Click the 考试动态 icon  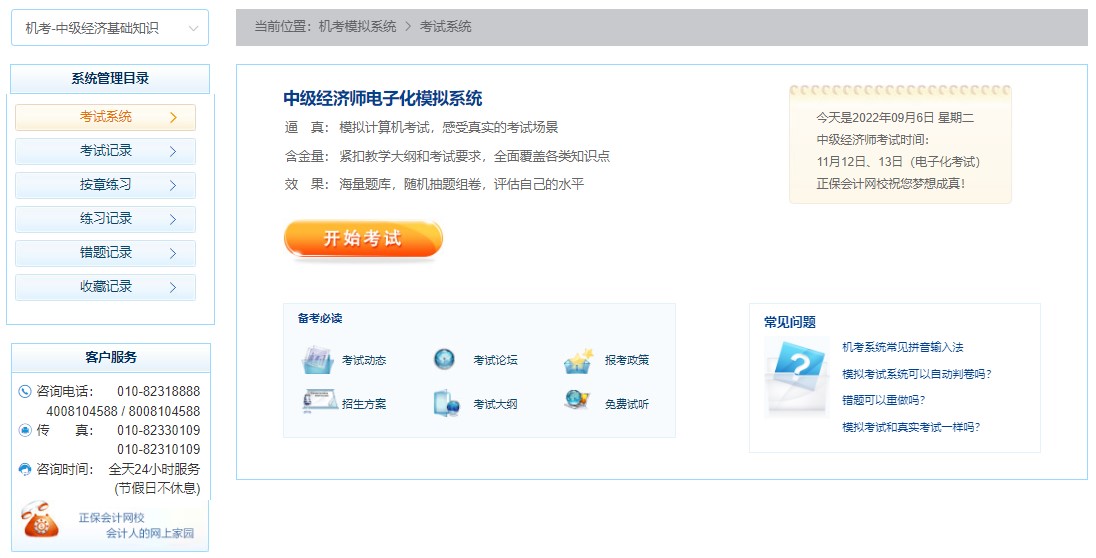coord(317,359)
